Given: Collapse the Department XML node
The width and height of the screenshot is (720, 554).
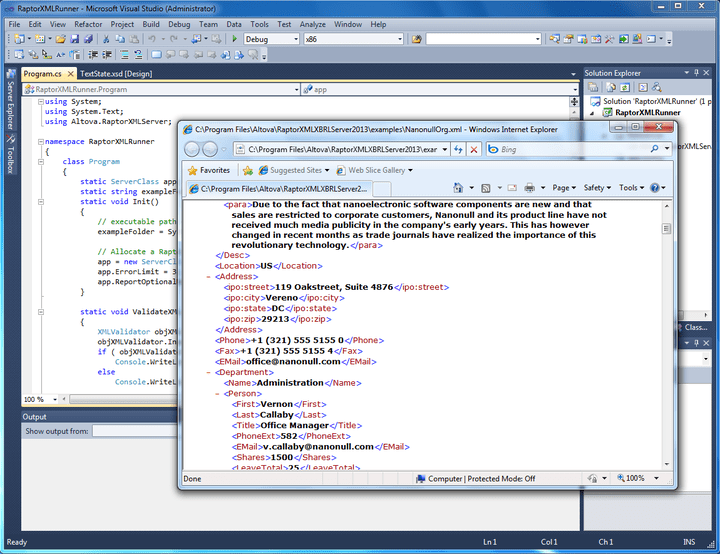Looking at the screenshot, I should [x=208, y=372].
